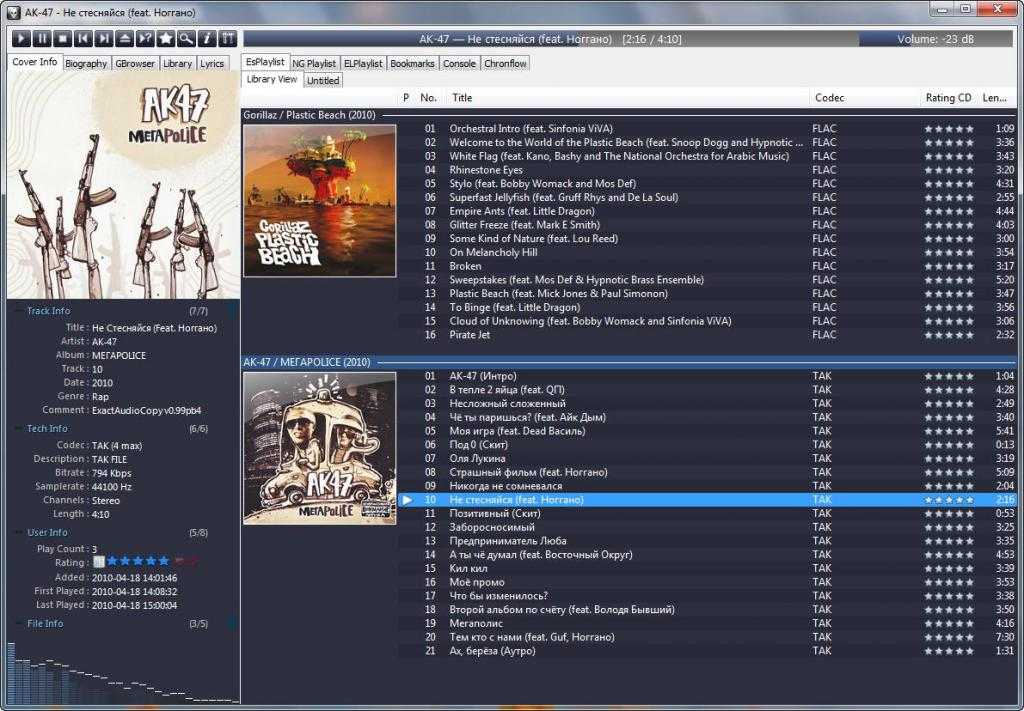Image resolution: width=1024 pixels, height=711 pixels.
Task: Switch to the Biography tab
Action: [x=86, y=63]
